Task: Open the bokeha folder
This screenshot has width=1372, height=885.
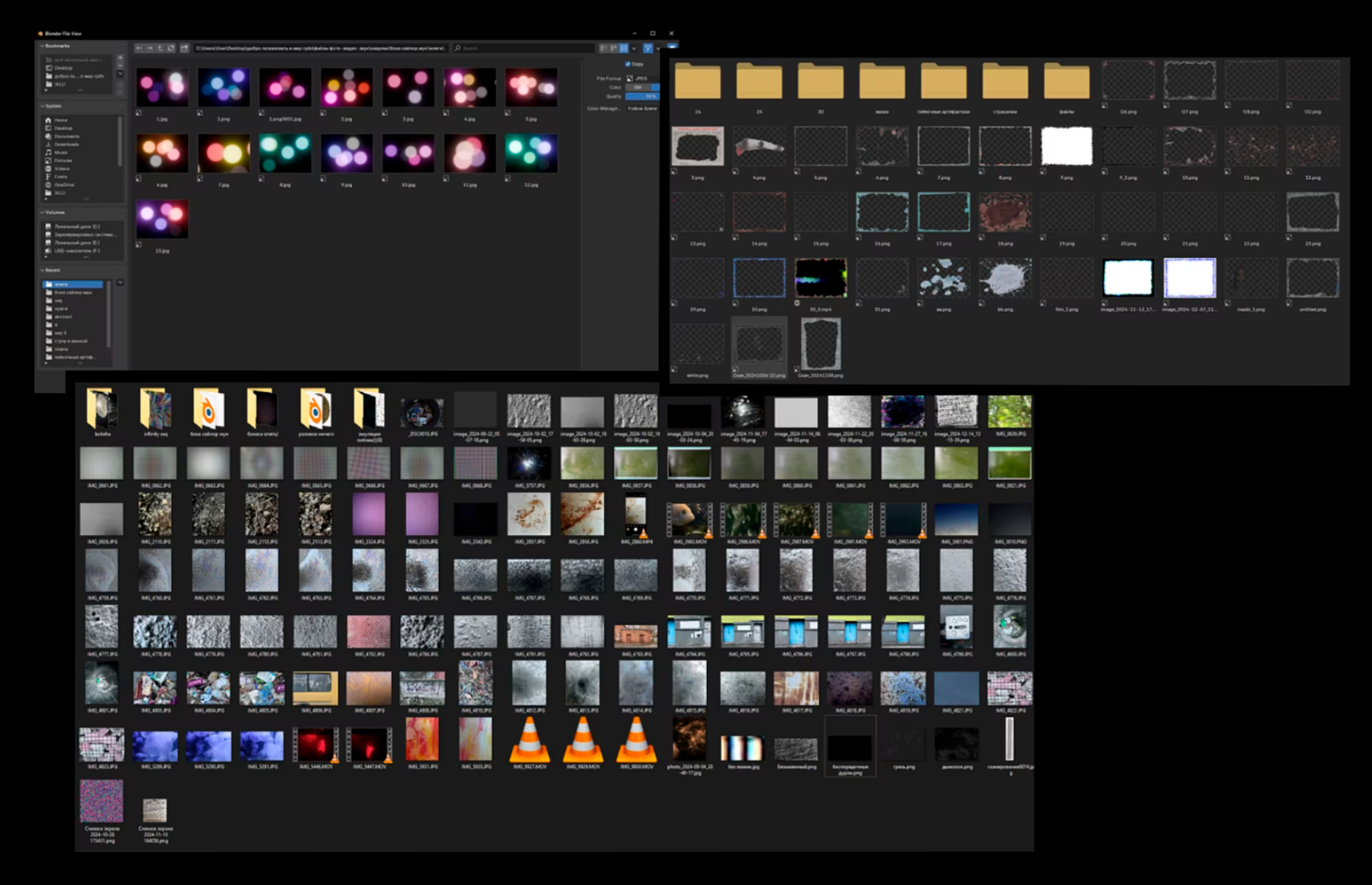Action: [x=102, y=410]
